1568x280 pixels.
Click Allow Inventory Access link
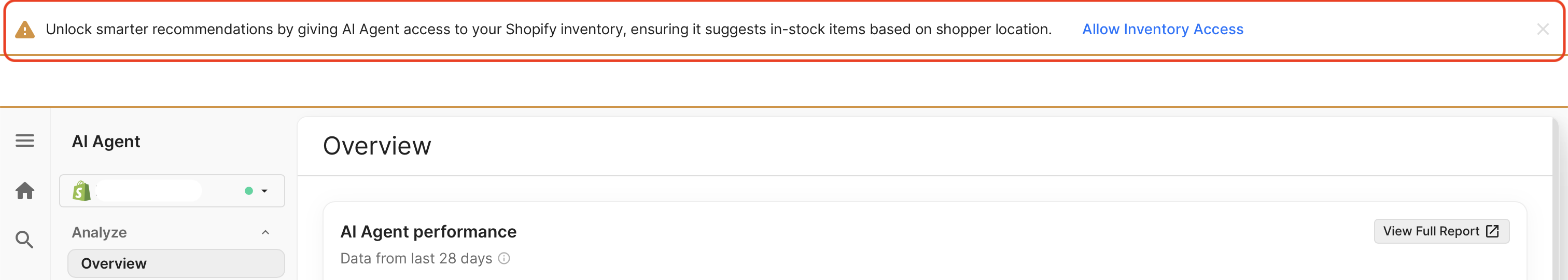(1162, 29)
